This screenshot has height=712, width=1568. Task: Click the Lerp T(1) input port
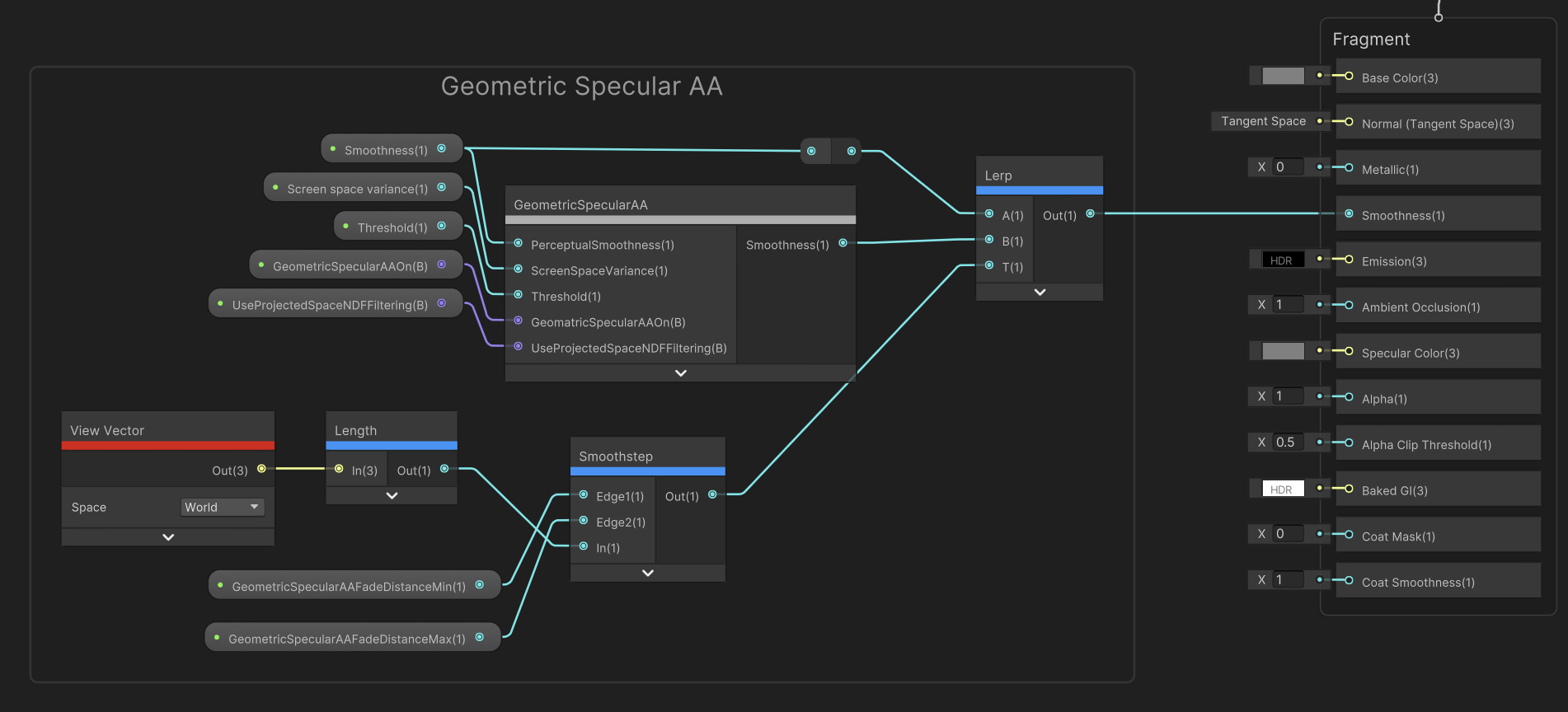click(x=989, y=265)
